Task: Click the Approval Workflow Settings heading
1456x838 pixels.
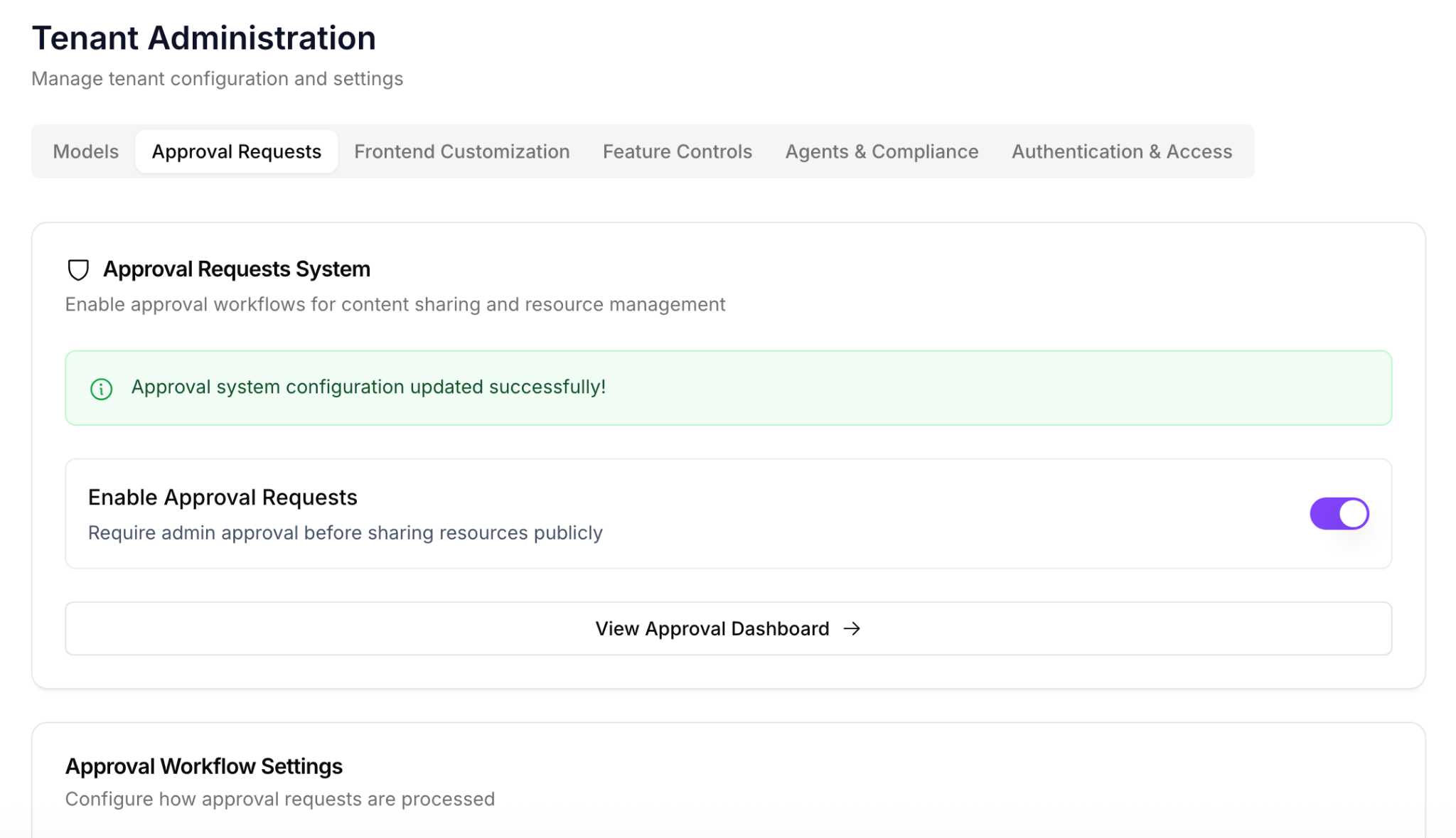Action: [x=203, y=766]
